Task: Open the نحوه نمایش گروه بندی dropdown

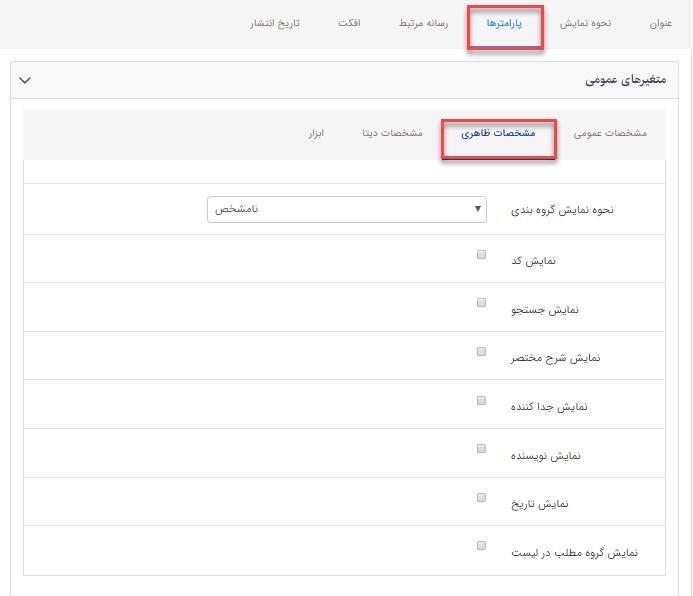Action: tap(347, 209)
